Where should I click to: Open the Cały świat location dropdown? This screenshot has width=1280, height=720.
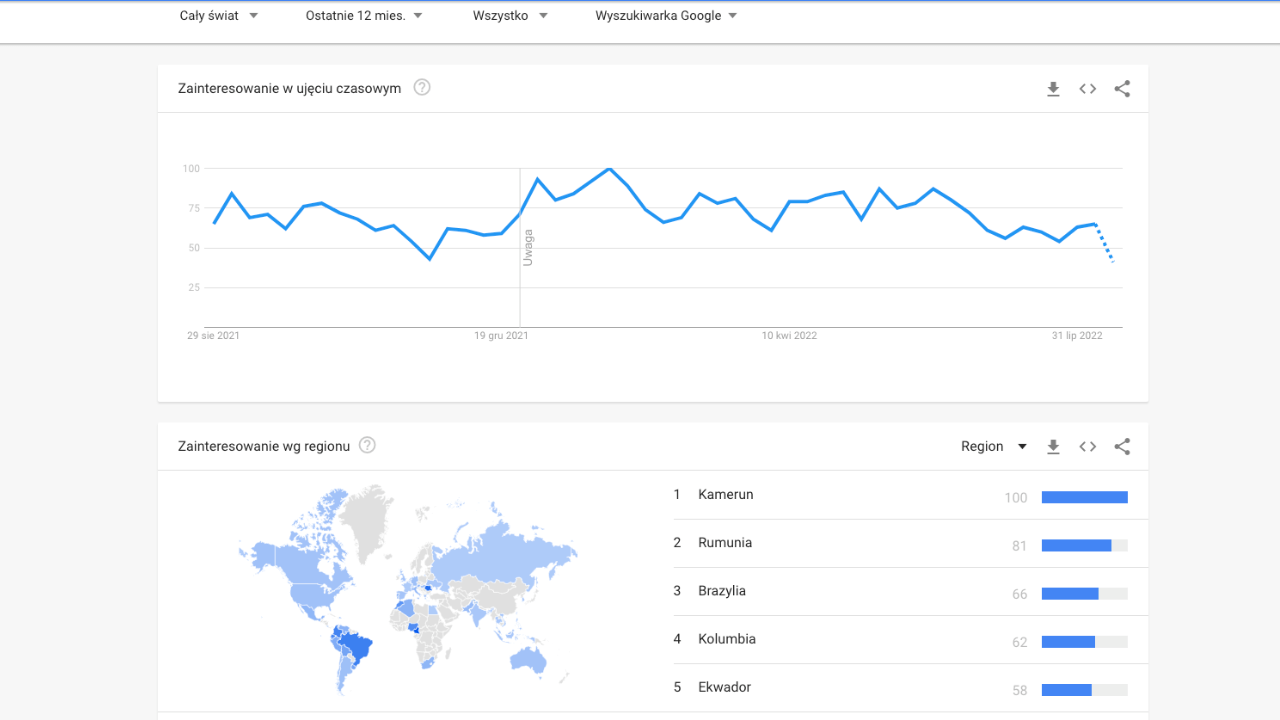click(x=218, y=16)
